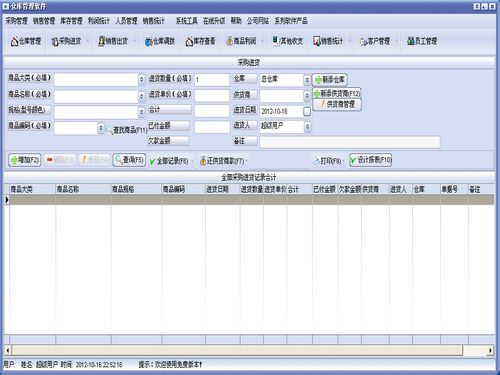Click the status bar time 2012-10-16 22:52:16
Screen dimensions: 500x375
pyautogui.click(x=99, y=365)
